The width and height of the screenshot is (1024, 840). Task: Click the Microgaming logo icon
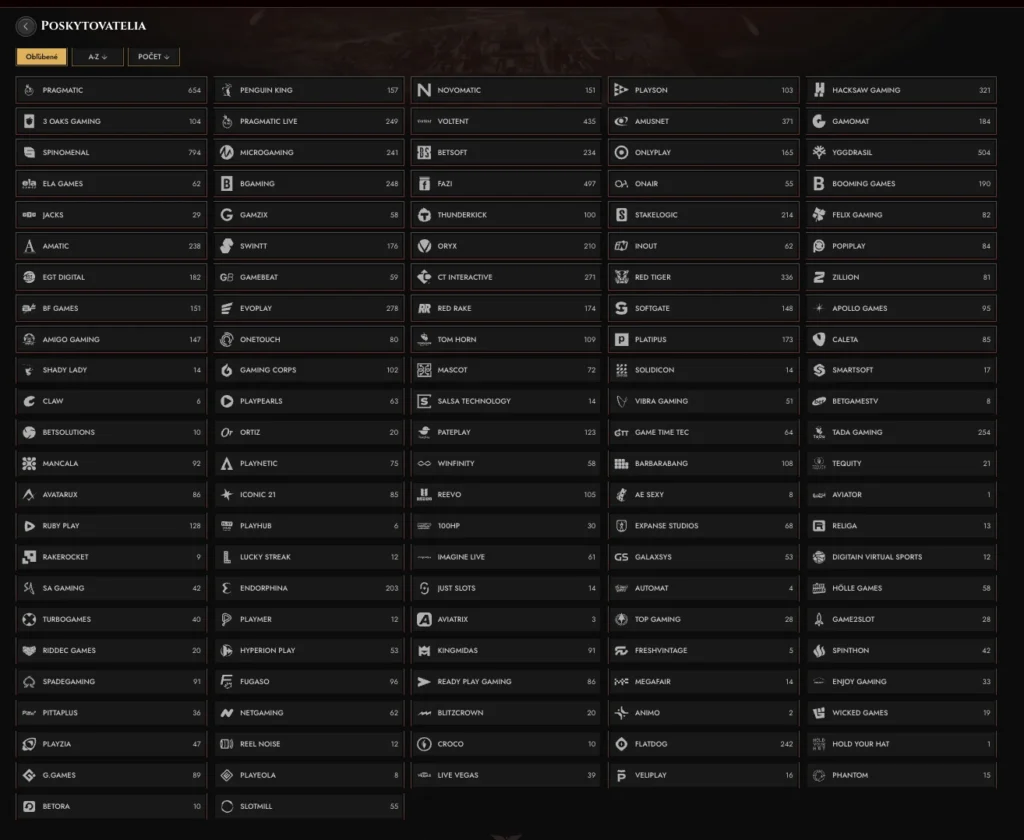click(x=227, y=152)
